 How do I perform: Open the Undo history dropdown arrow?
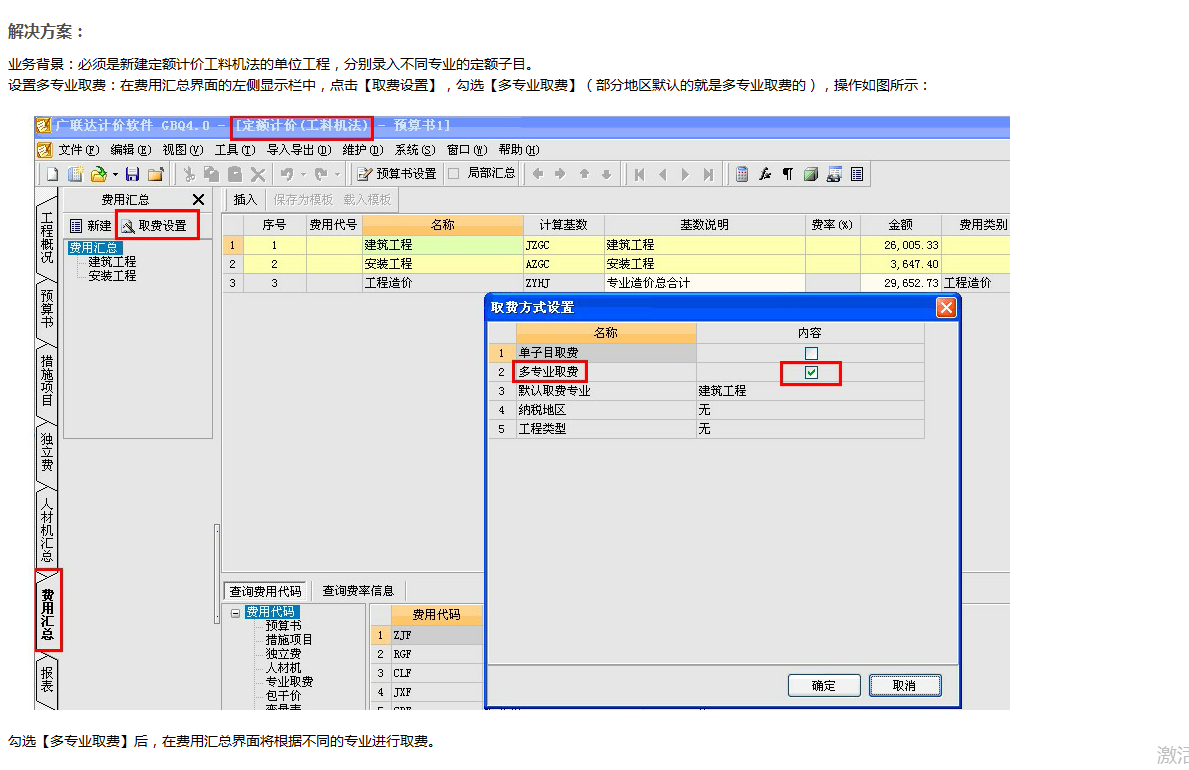303,174
